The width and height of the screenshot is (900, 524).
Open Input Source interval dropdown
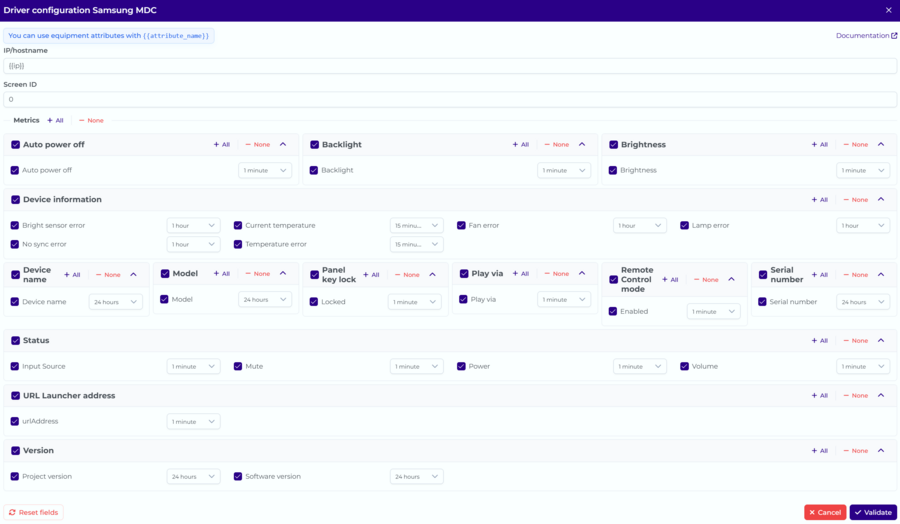pyautogui.click(x=193, y=366)
